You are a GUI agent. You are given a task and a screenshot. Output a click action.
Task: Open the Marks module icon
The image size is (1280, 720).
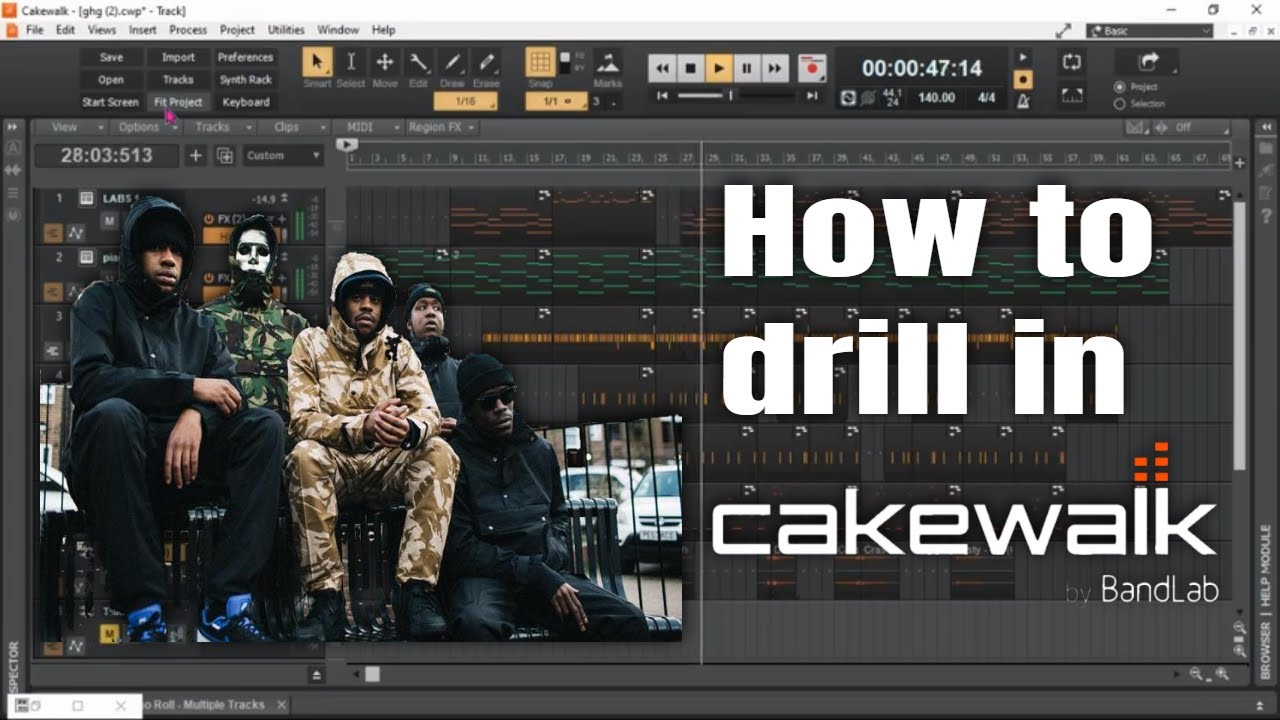(607, 62)
